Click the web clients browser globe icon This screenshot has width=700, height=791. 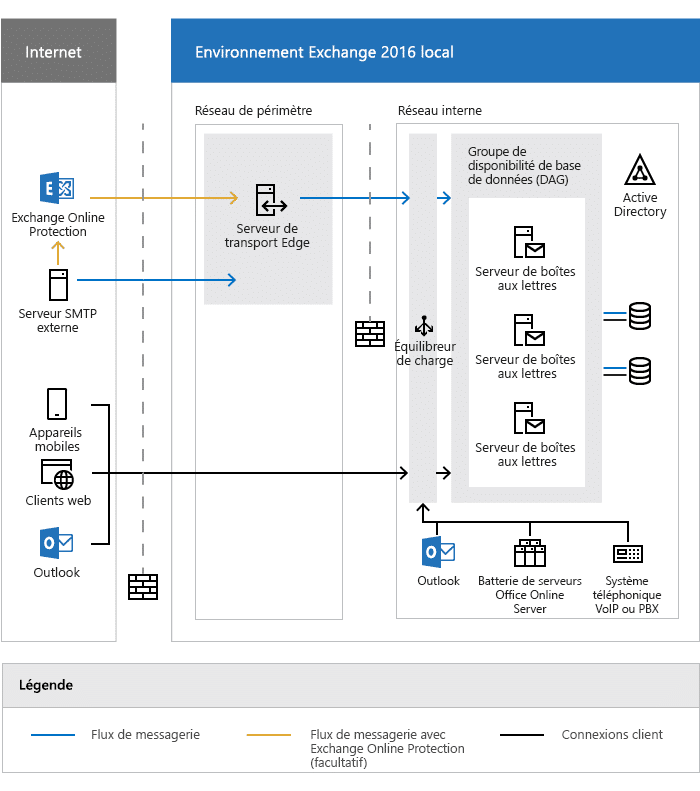(57, 474)
